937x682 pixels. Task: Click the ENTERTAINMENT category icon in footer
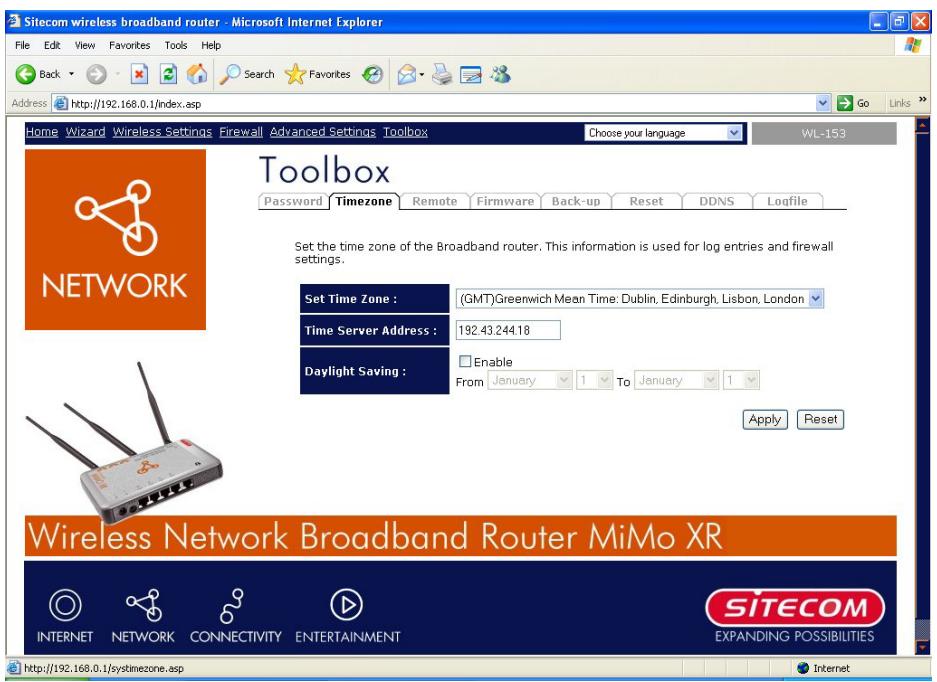point(347,604)
